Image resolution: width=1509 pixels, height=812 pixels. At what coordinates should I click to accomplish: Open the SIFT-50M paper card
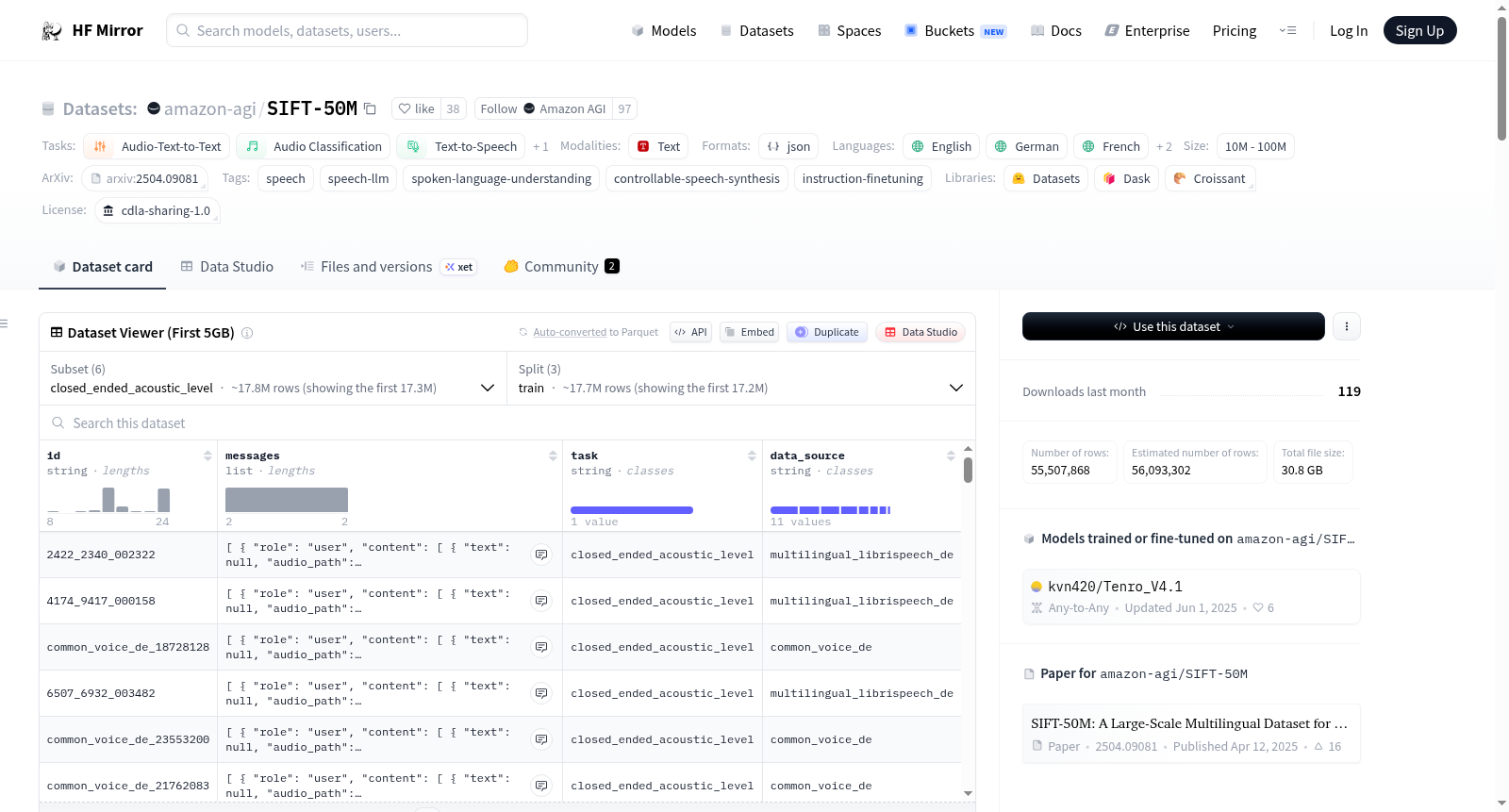[x=1191, y=734]
